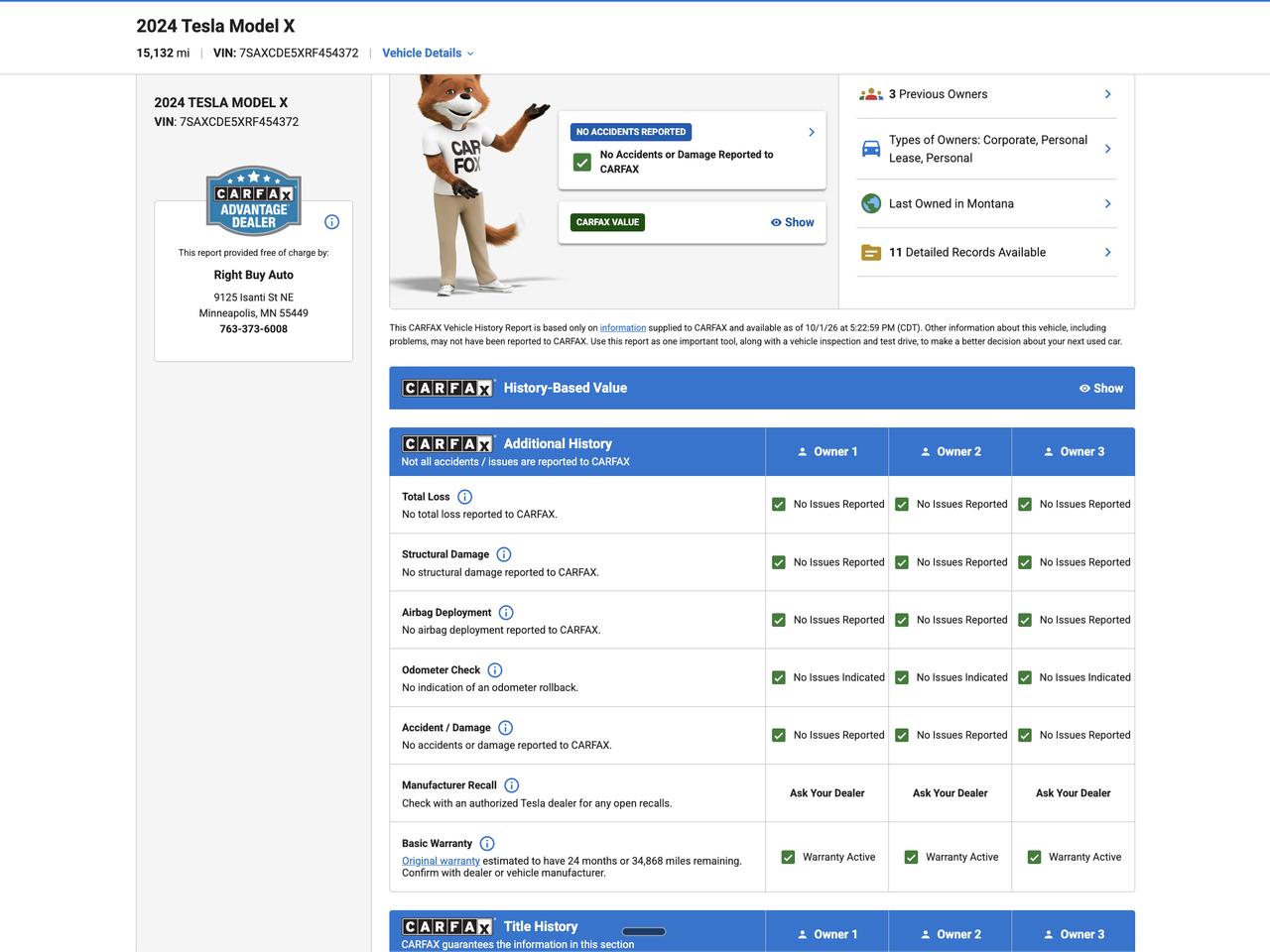Select Owner 3 column header in Title History
This screenshot has width=1270, height=952.
pos(1074,932)
